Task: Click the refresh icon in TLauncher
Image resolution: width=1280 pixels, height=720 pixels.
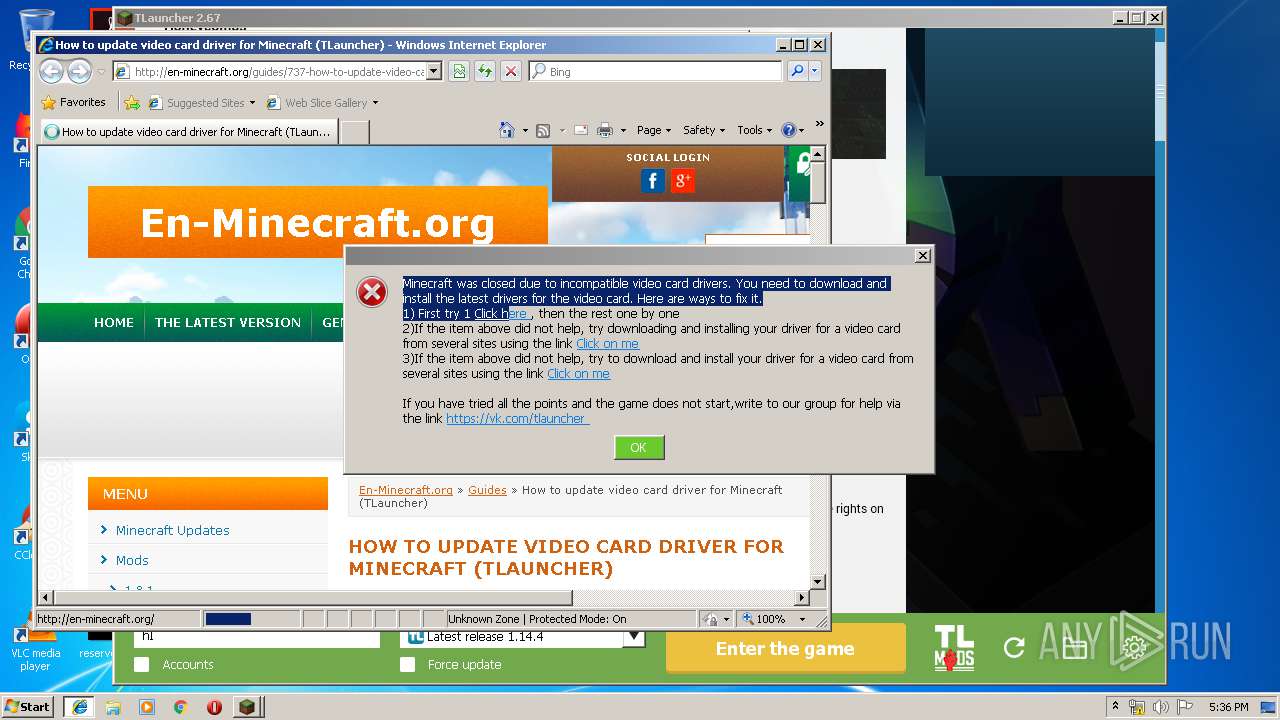Action: pos(1014,648)
